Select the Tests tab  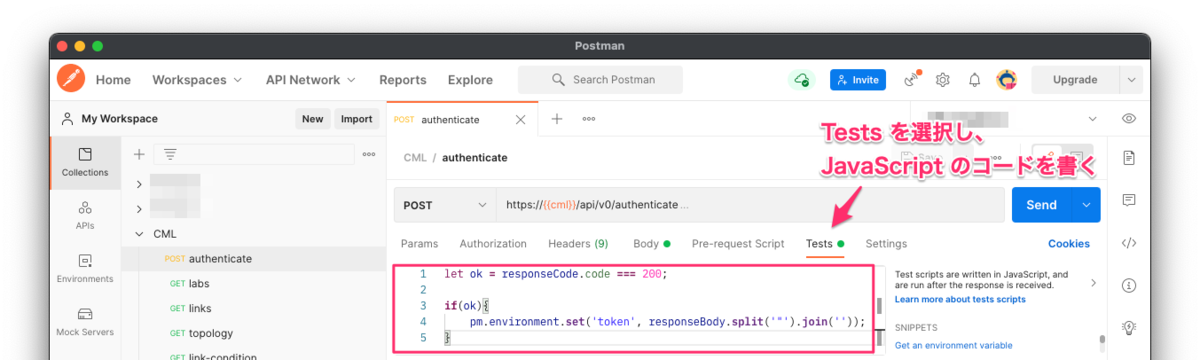pyautogui.click(x=825, y=244)
